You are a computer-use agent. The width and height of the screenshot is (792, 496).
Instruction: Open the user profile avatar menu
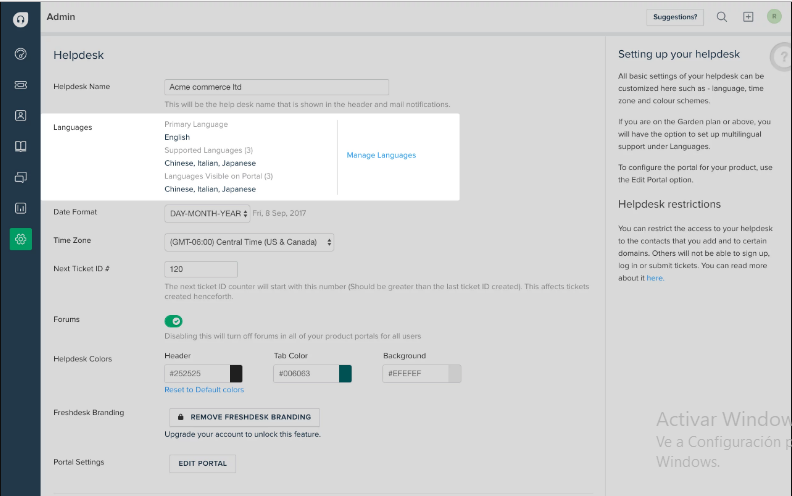click(774, 17)
